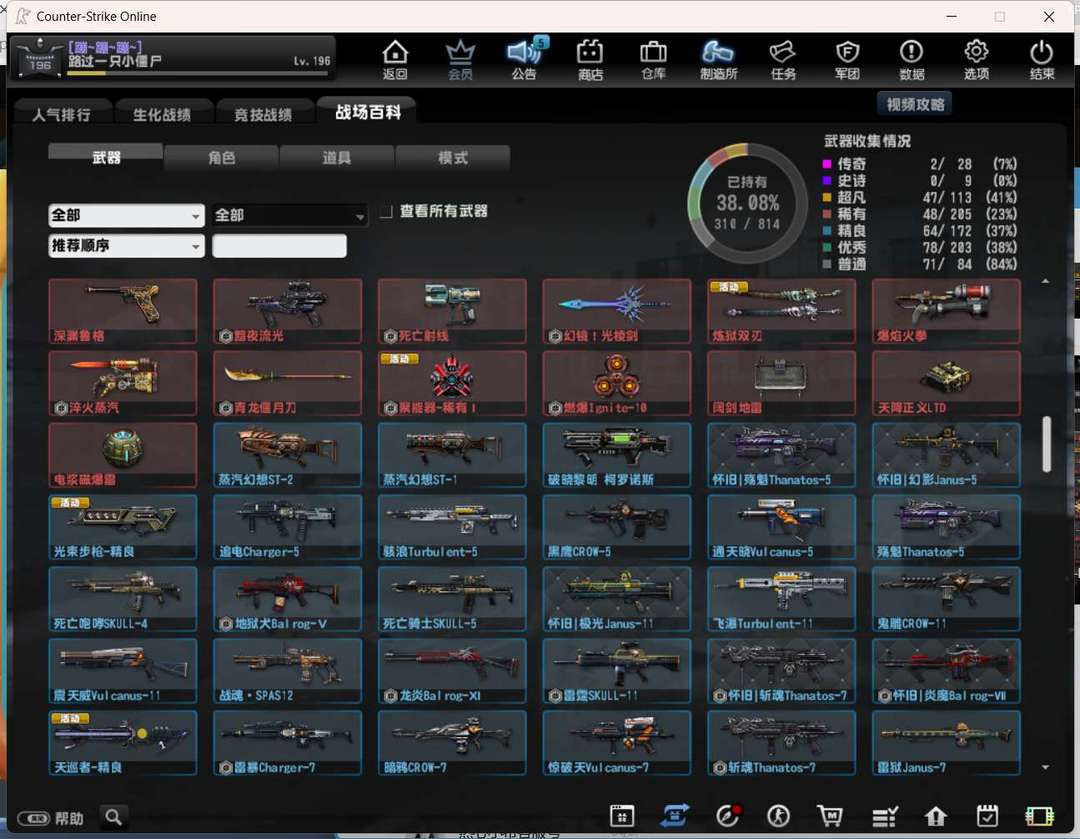Click the 视频攻略 button

click(915, 104)
